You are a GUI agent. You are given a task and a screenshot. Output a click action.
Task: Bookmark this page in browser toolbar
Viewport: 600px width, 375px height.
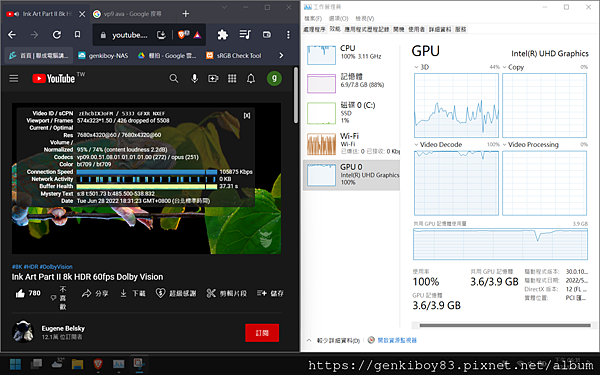pyautogui.click(x=78, y=34)
